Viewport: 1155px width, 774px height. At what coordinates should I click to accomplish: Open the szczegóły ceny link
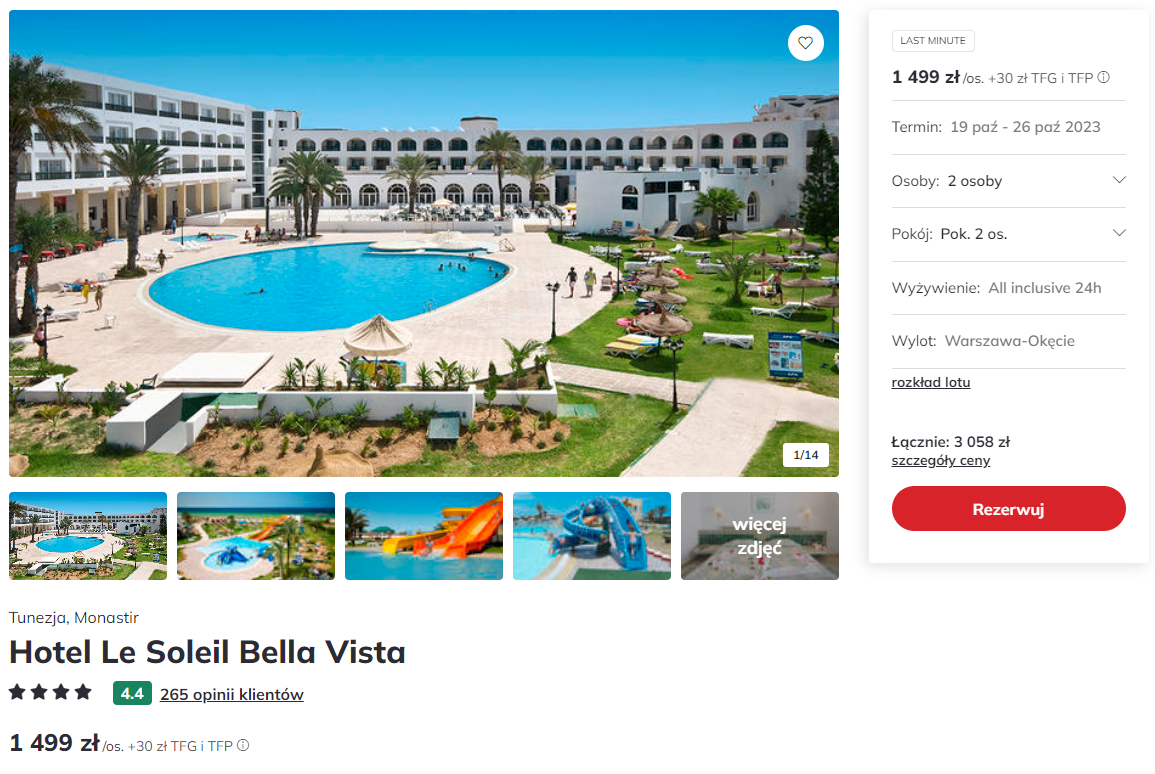941,460
